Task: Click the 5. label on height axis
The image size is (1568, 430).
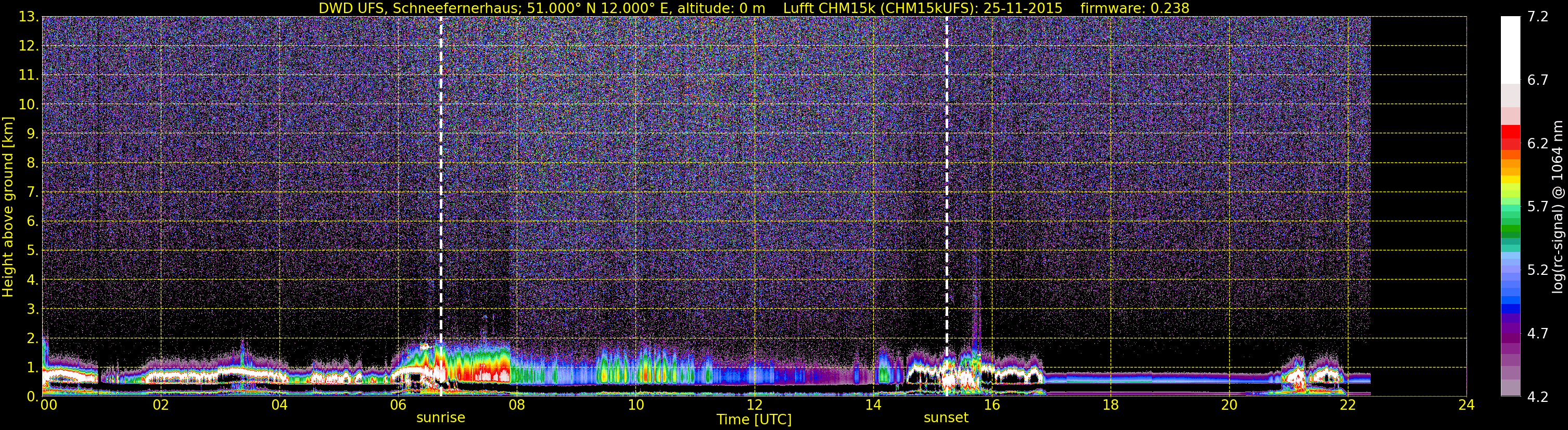Action: [32, 251]
